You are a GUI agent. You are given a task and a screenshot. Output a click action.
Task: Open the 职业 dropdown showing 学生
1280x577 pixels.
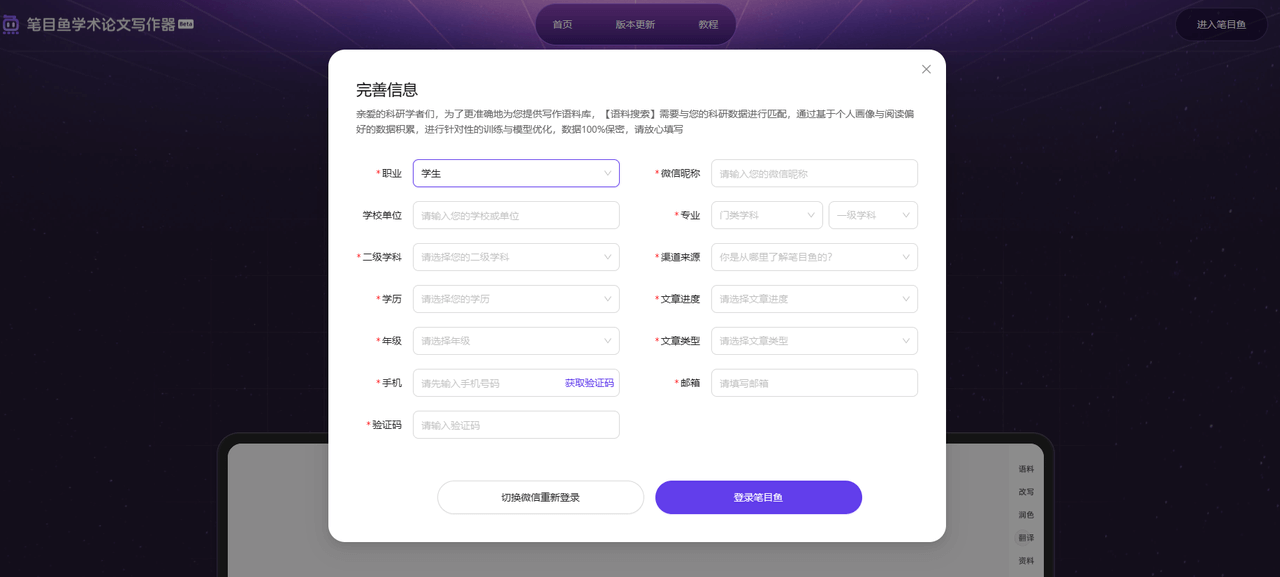click(x=516, y=173)
